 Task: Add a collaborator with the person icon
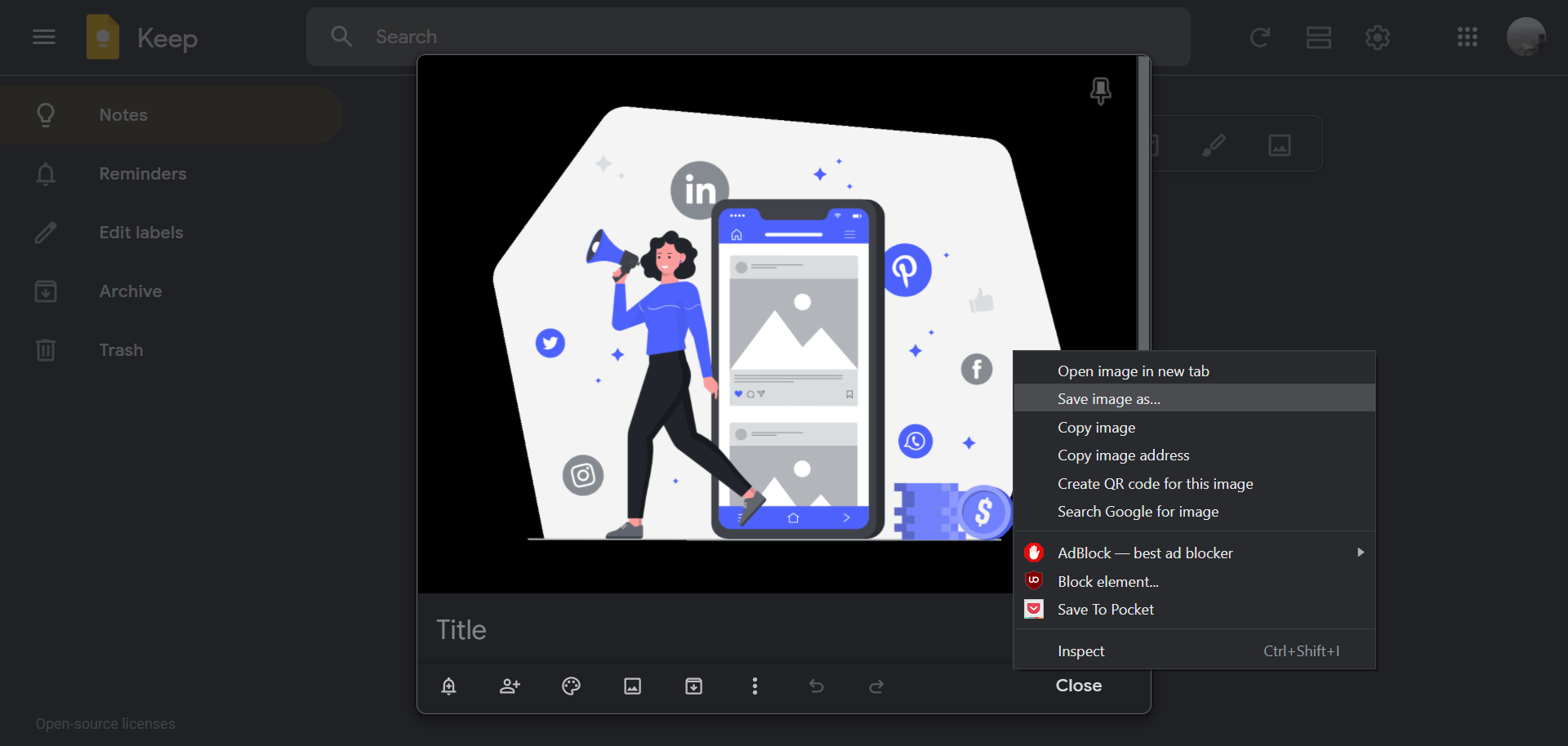(510, 686)
